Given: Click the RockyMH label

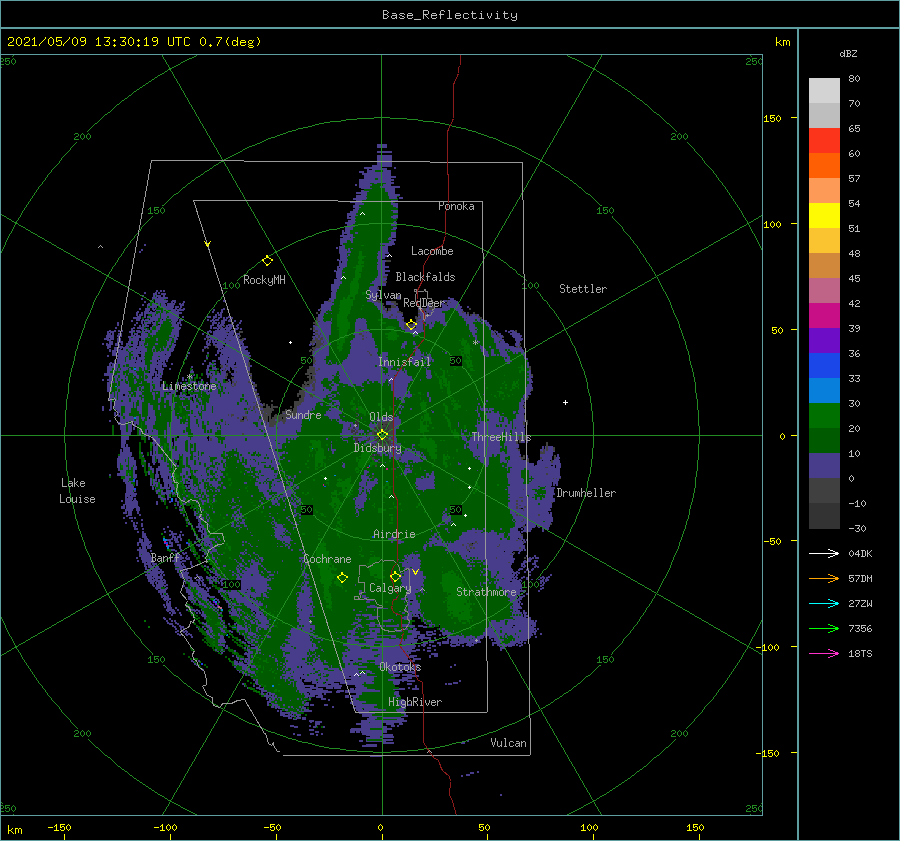Looking at the screenshot, I should pos(264,280).
